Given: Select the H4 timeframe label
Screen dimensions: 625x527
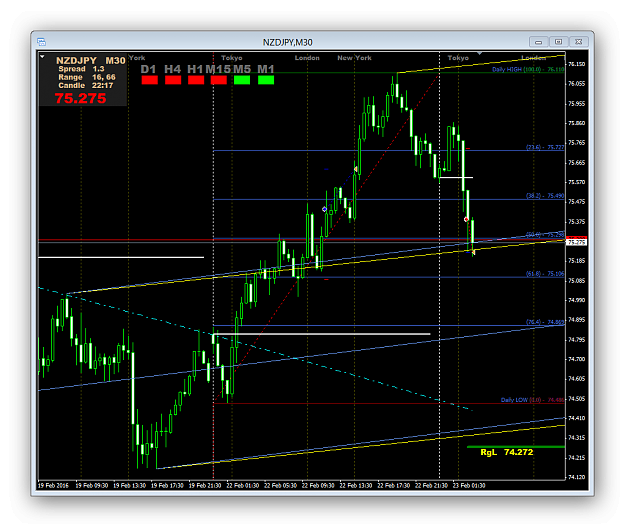Looking at the screenshot, I should [x=173, y=69].
